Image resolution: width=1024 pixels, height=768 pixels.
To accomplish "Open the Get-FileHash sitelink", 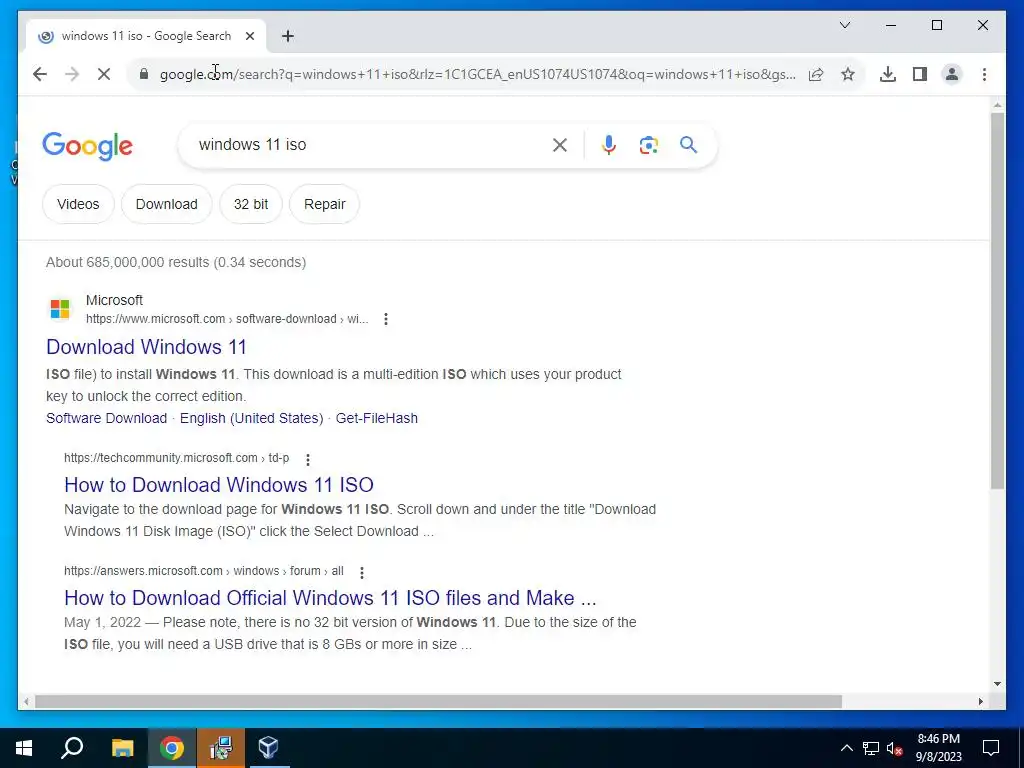I will tap(377, 418).
